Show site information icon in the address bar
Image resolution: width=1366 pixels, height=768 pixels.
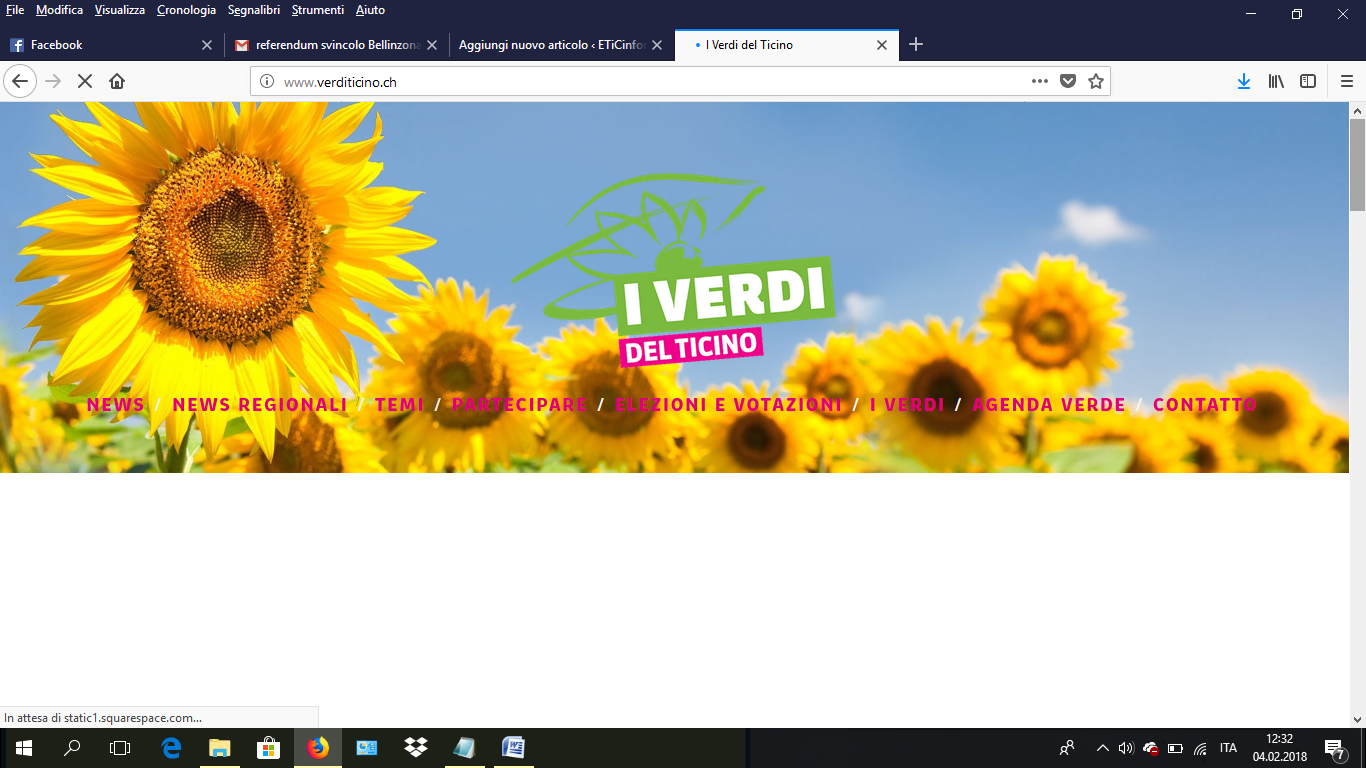[267, 82]
